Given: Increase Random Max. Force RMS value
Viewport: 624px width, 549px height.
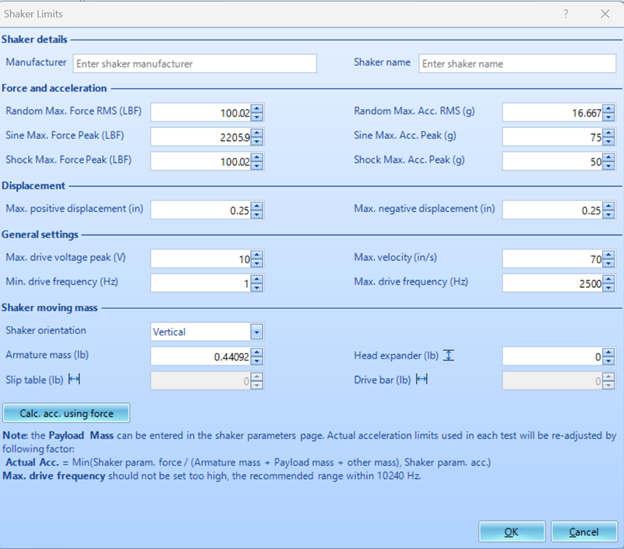Looking at the screenshot, I should pyautogui.click(x=257, y=109).
